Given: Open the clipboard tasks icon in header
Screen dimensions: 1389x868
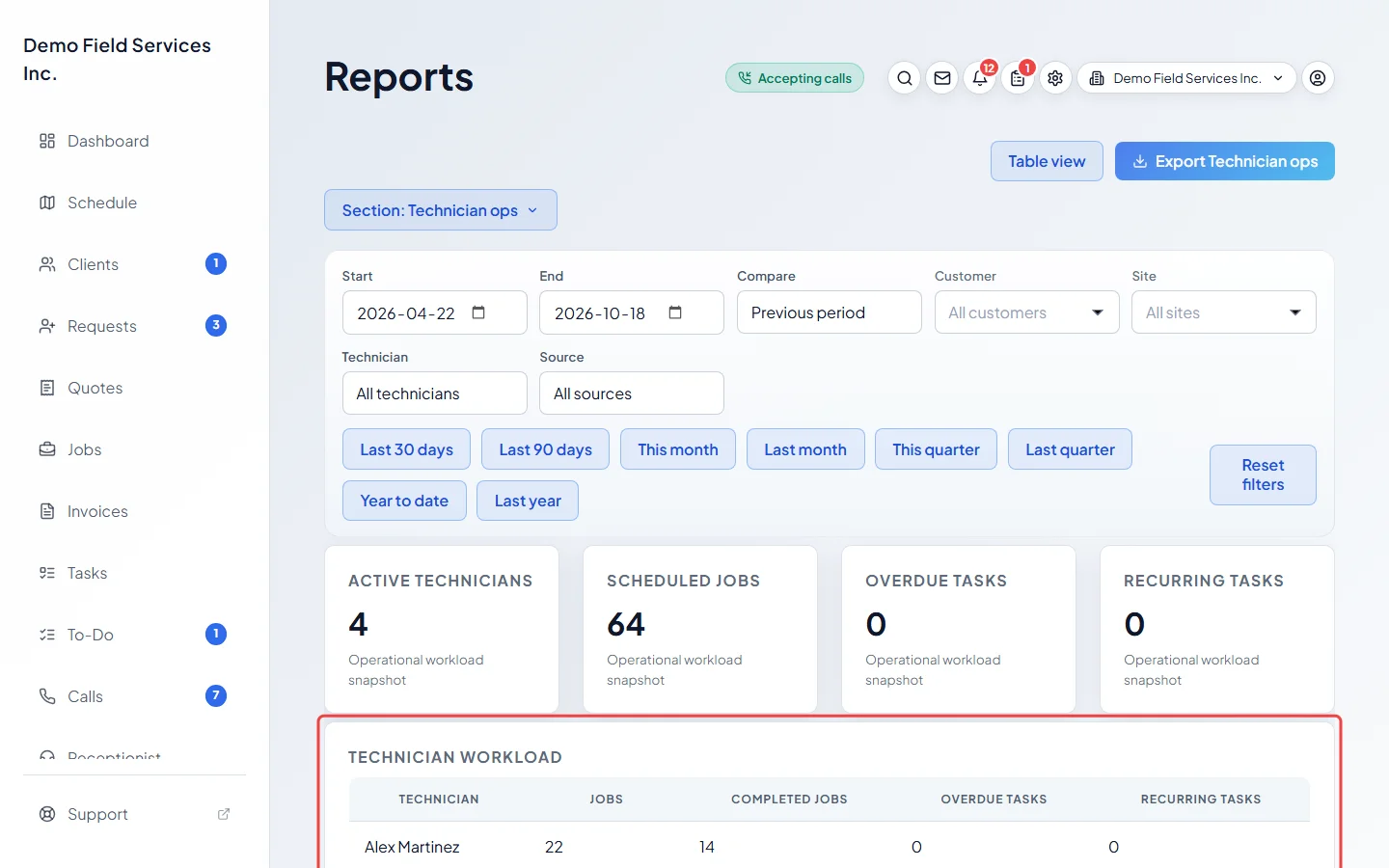Looking at the screenshot, I should click(1018, 78).
